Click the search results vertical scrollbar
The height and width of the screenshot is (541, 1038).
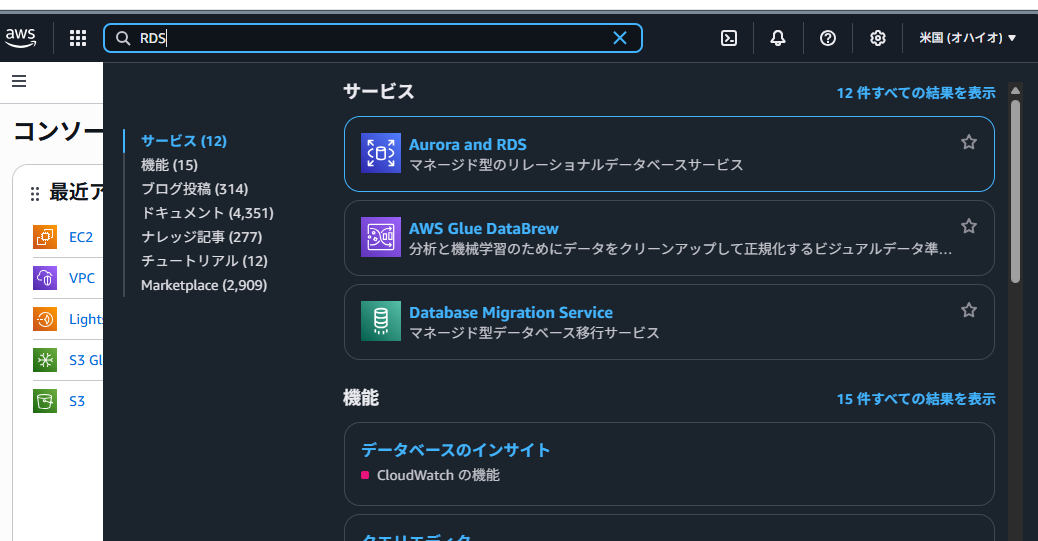click(x=1015, y=190)
